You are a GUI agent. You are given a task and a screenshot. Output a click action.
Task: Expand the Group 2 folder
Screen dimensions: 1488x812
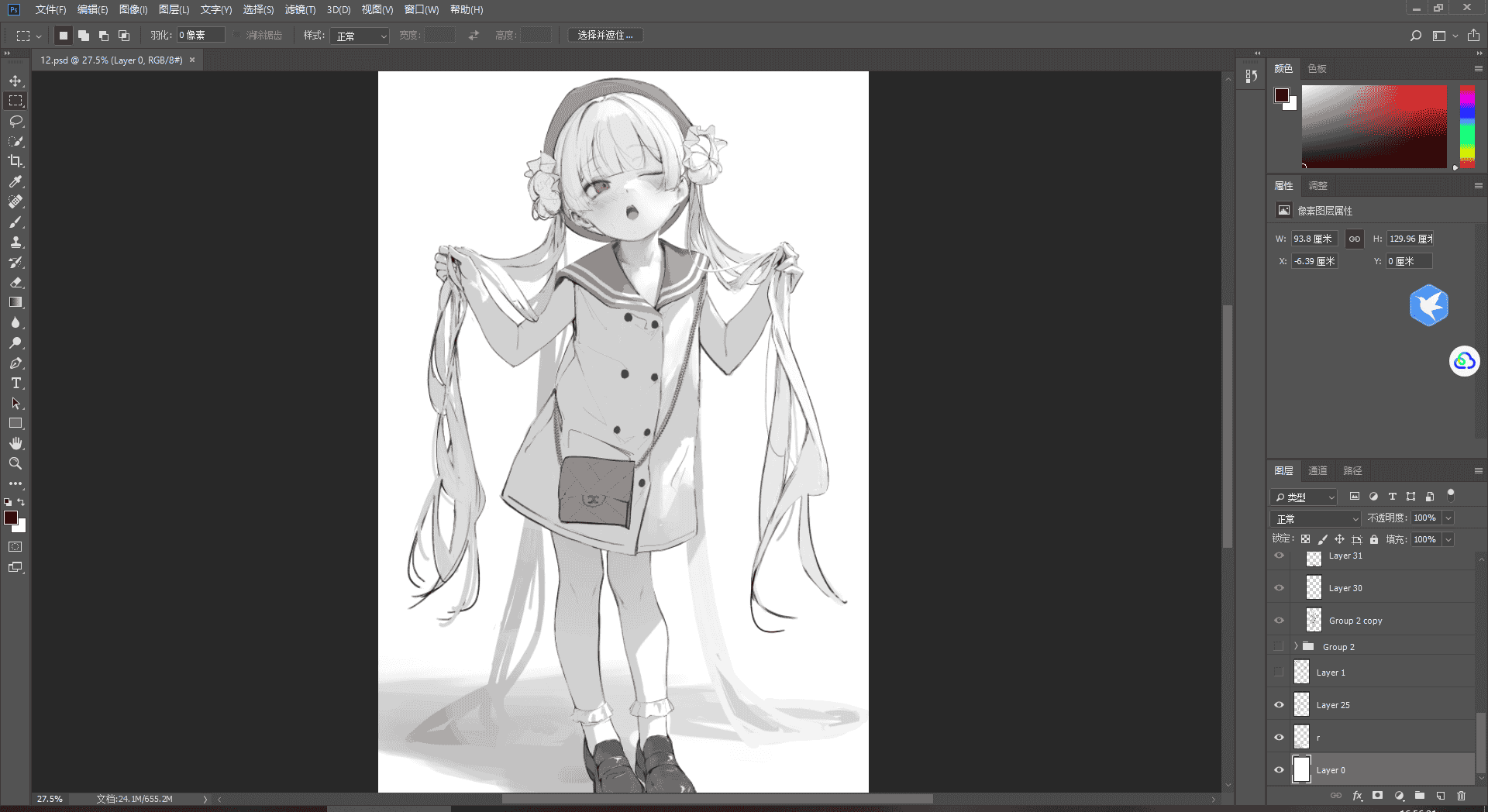pyautogui.click(x=1296, y=646)
